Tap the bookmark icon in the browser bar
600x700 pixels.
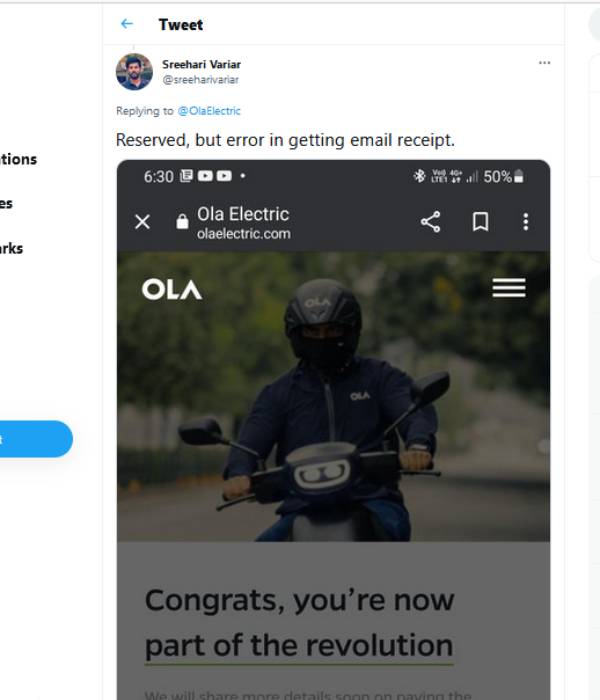point(480,222)
